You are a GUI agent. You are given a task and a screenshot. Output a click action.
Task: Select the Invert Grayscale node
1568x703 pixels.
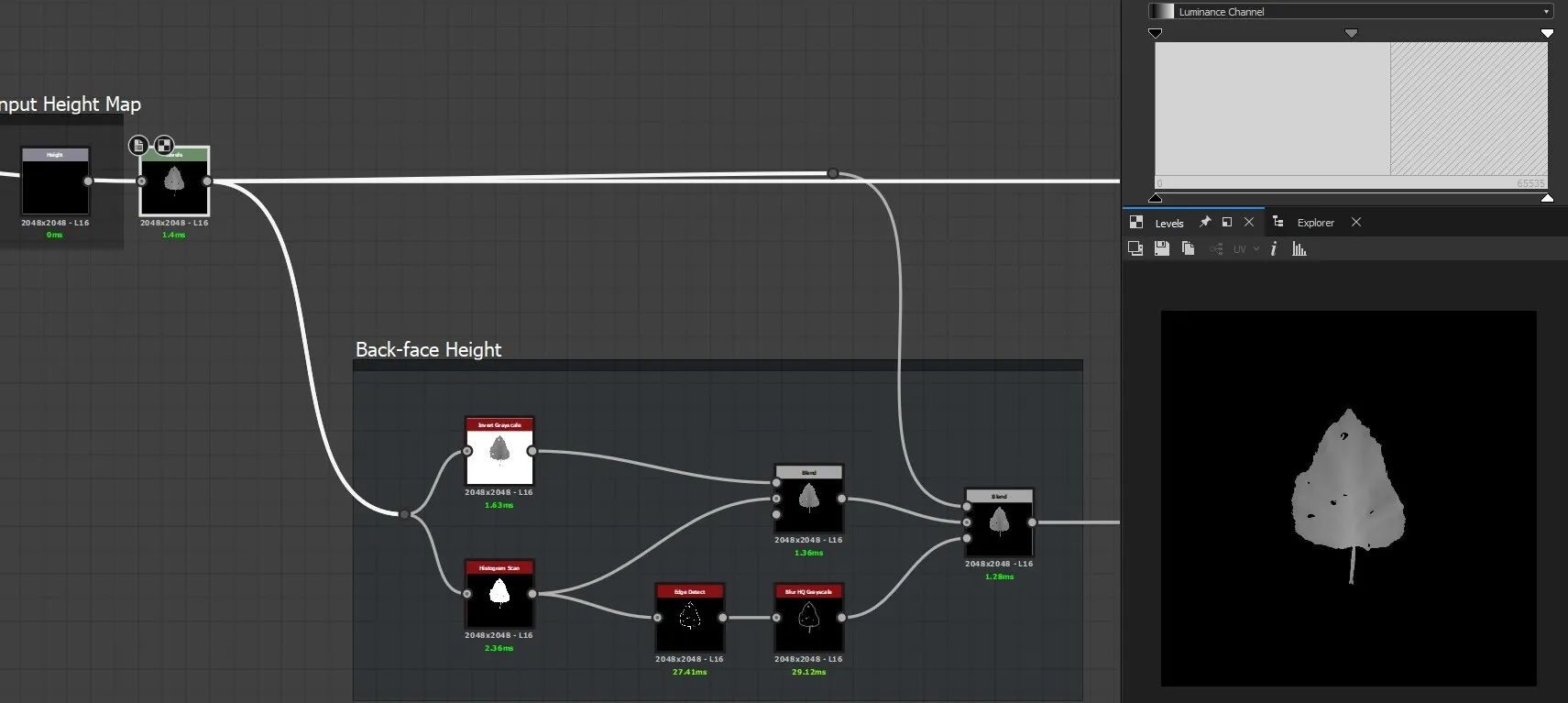(499, 451)
